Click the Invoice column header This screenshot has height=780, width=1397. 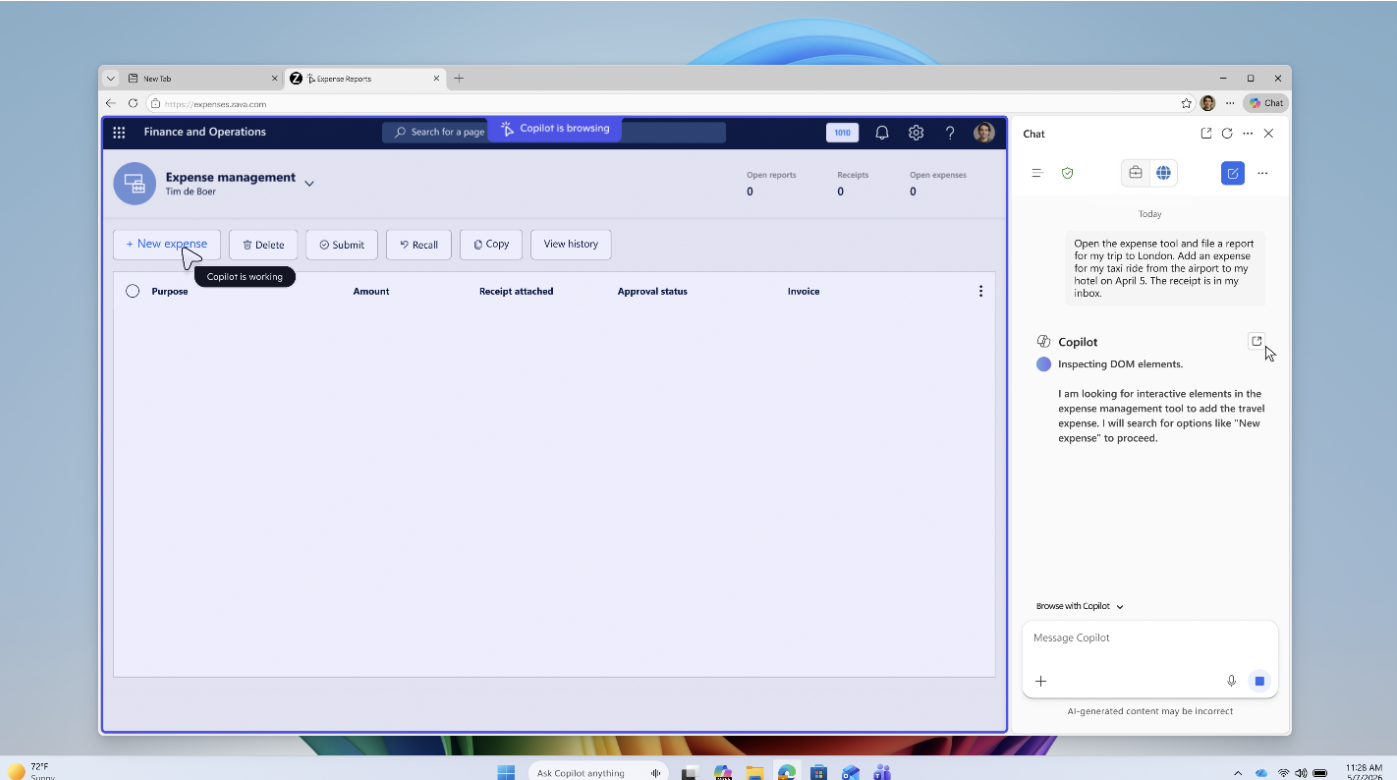click(803, 292)
